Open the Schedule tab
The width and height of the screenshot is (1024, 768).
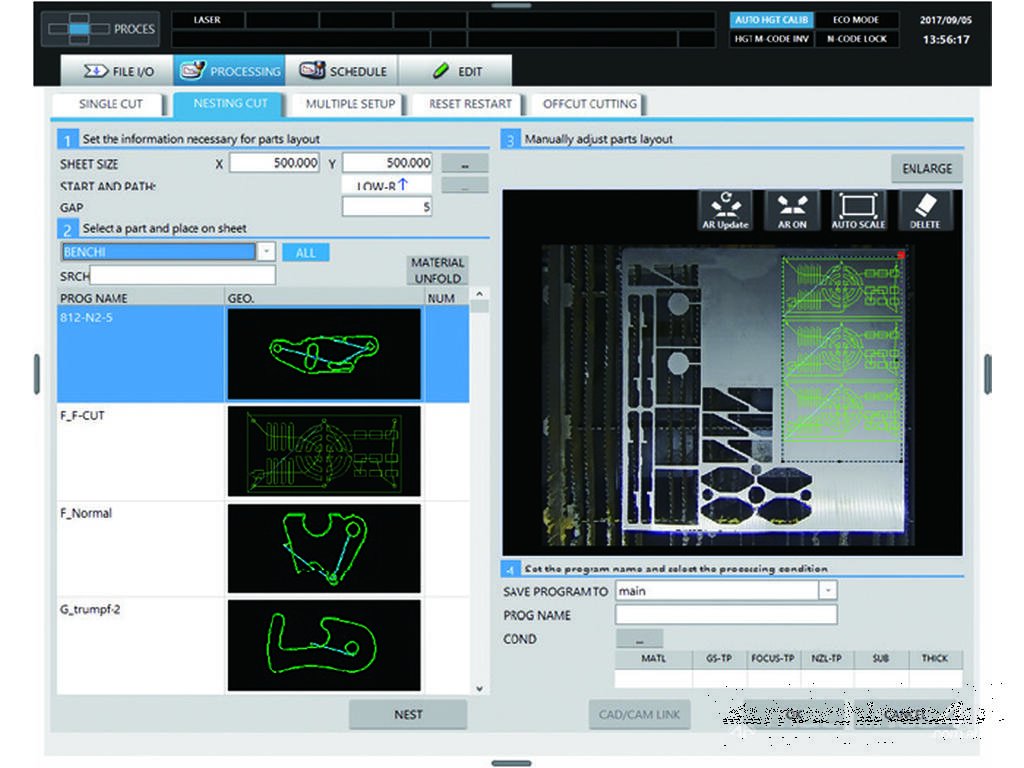pos(342,72)
